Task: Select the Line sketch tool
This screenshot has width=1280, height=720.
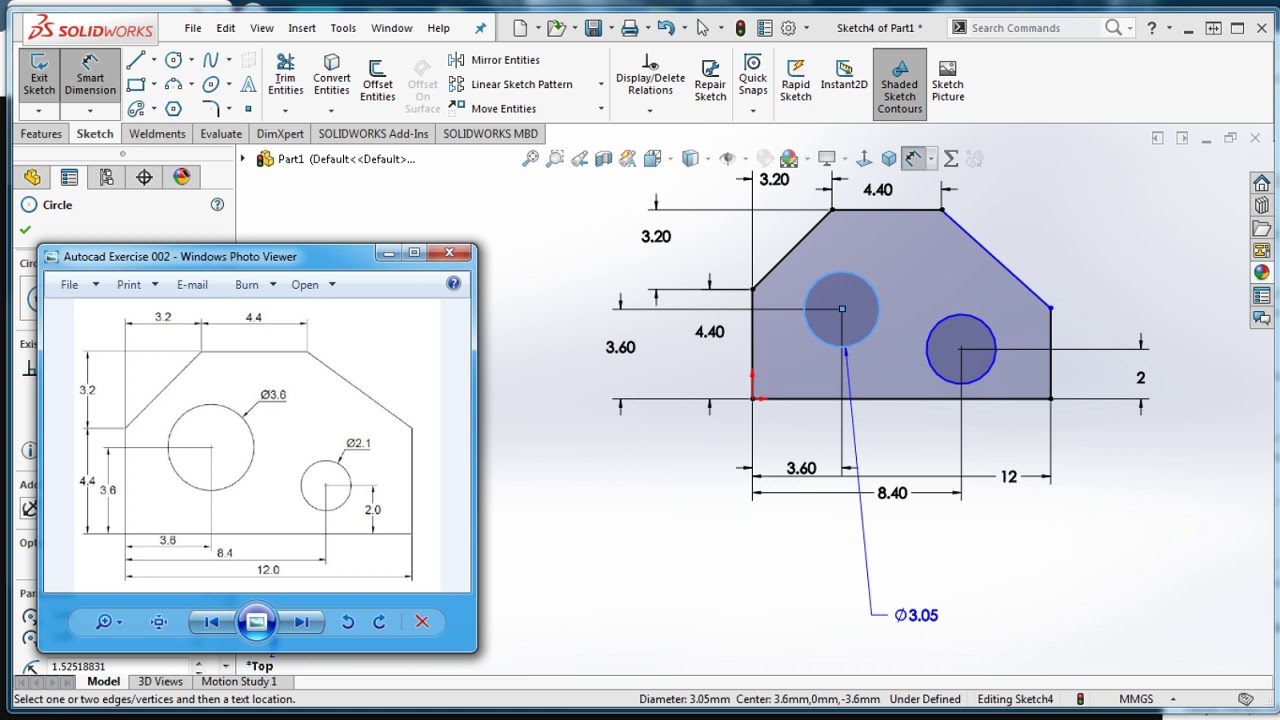Action: point(136,61)
